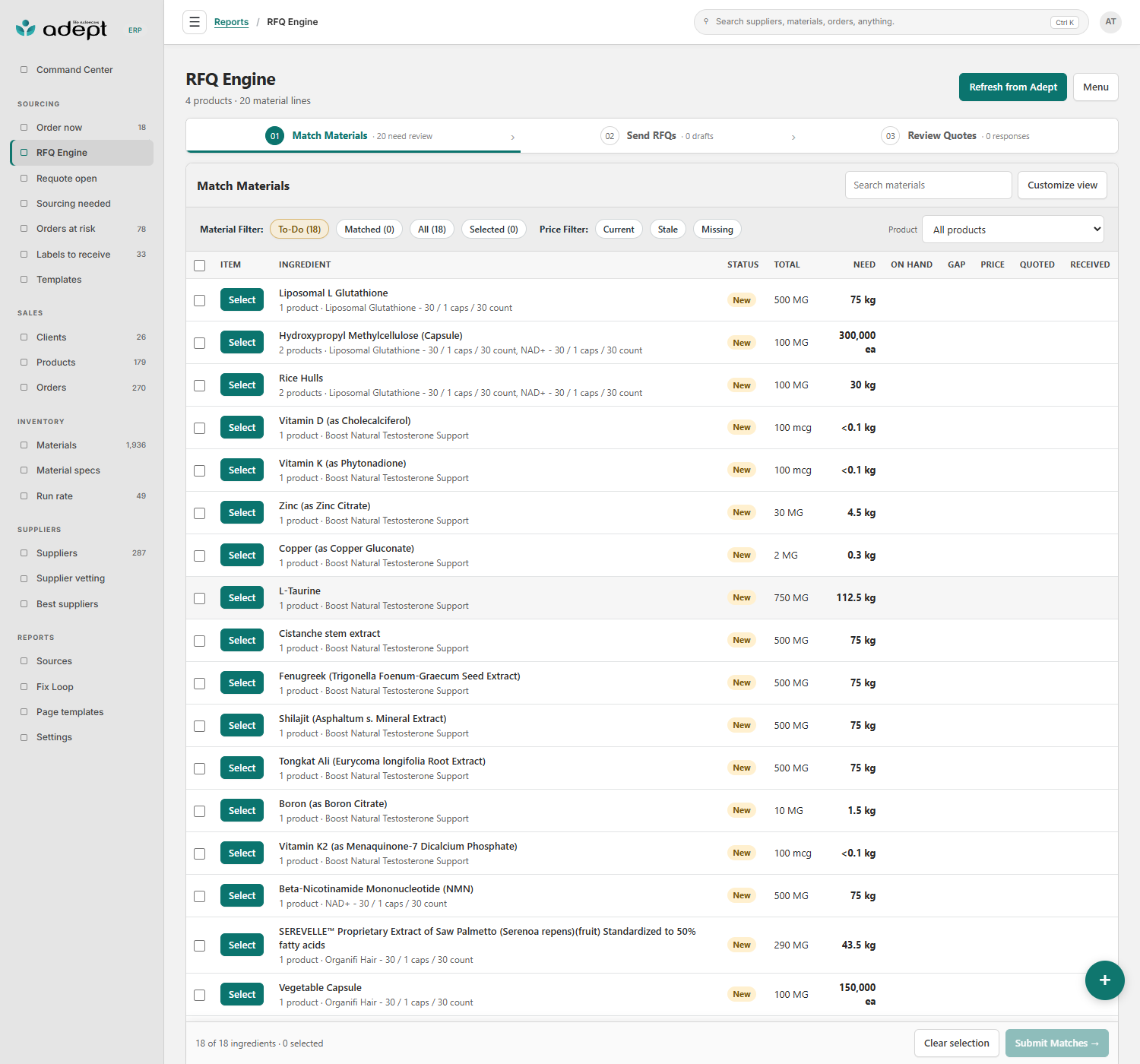Select the To-Do (18) filter
Screen dimensions: 1140x1064
299,230
